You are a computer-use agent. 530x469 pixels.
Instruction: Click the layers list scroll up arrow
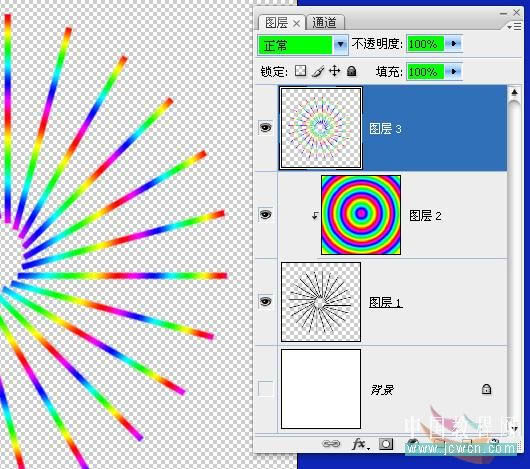pos(514,92)
